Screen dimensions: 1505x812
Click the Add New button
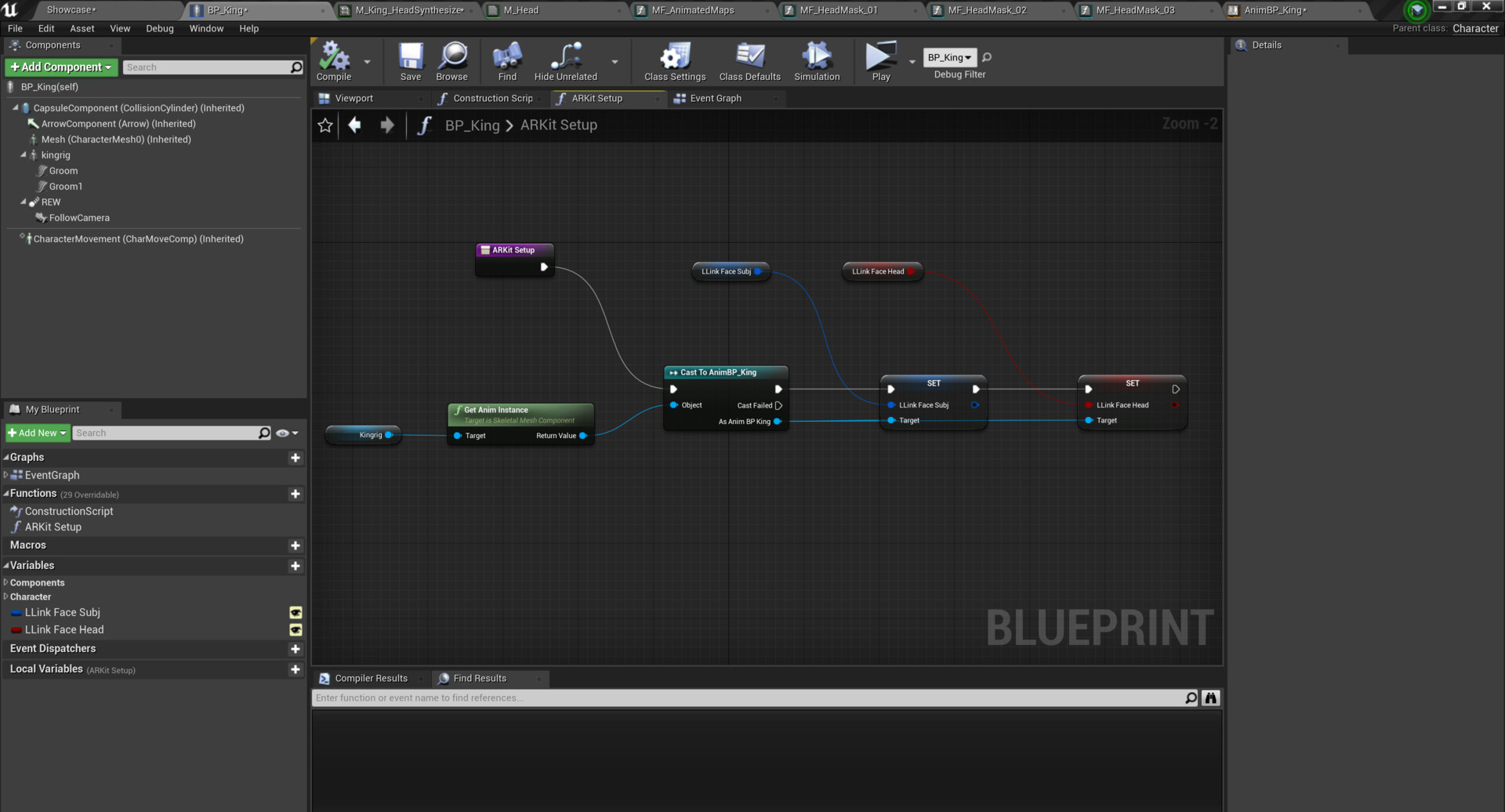pos(37,433)
